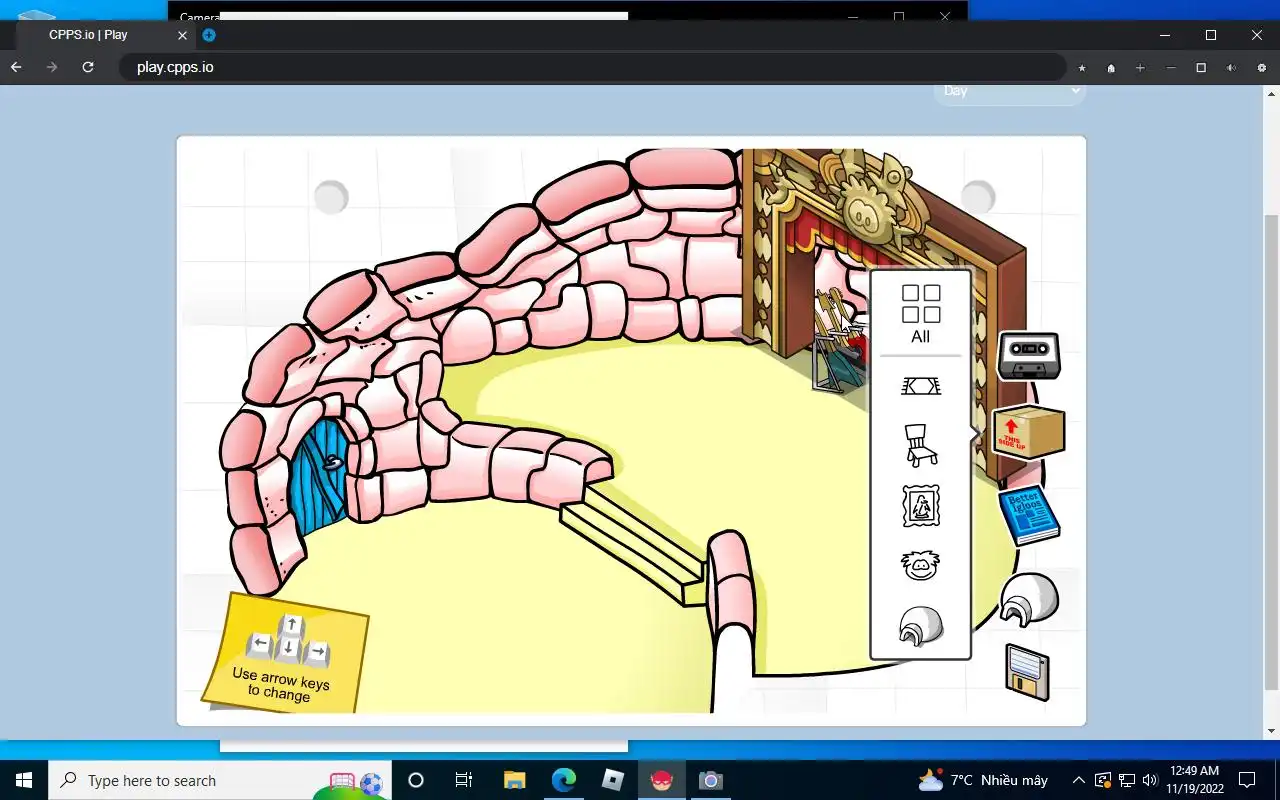This screenshot has height=800, width=1280.
Task: Go forward with the right arrow
Action: pyautogui.click(x=52, y=67)
